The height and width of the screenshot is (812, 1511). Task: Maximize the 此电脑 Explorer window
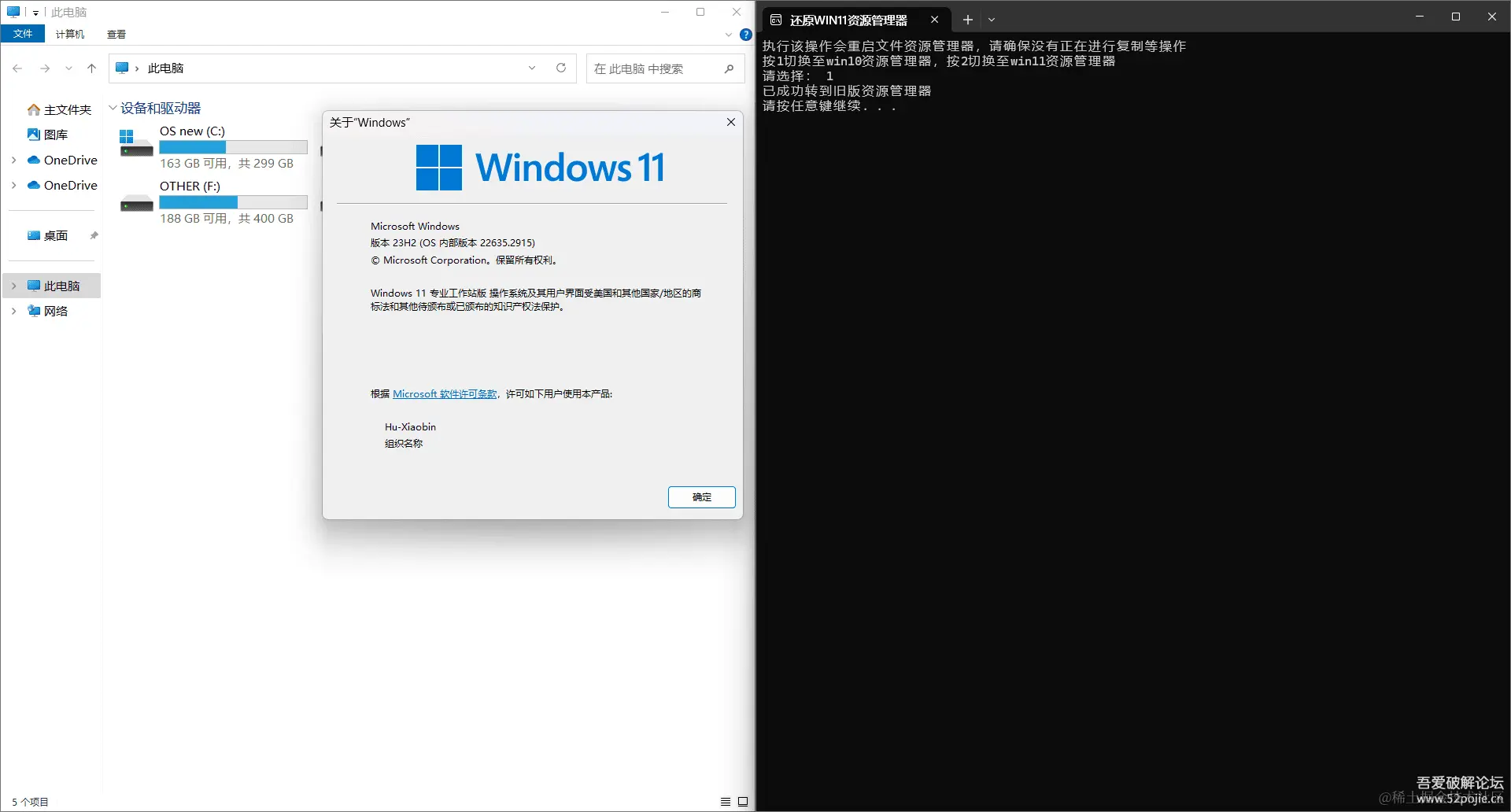point(700,12)
